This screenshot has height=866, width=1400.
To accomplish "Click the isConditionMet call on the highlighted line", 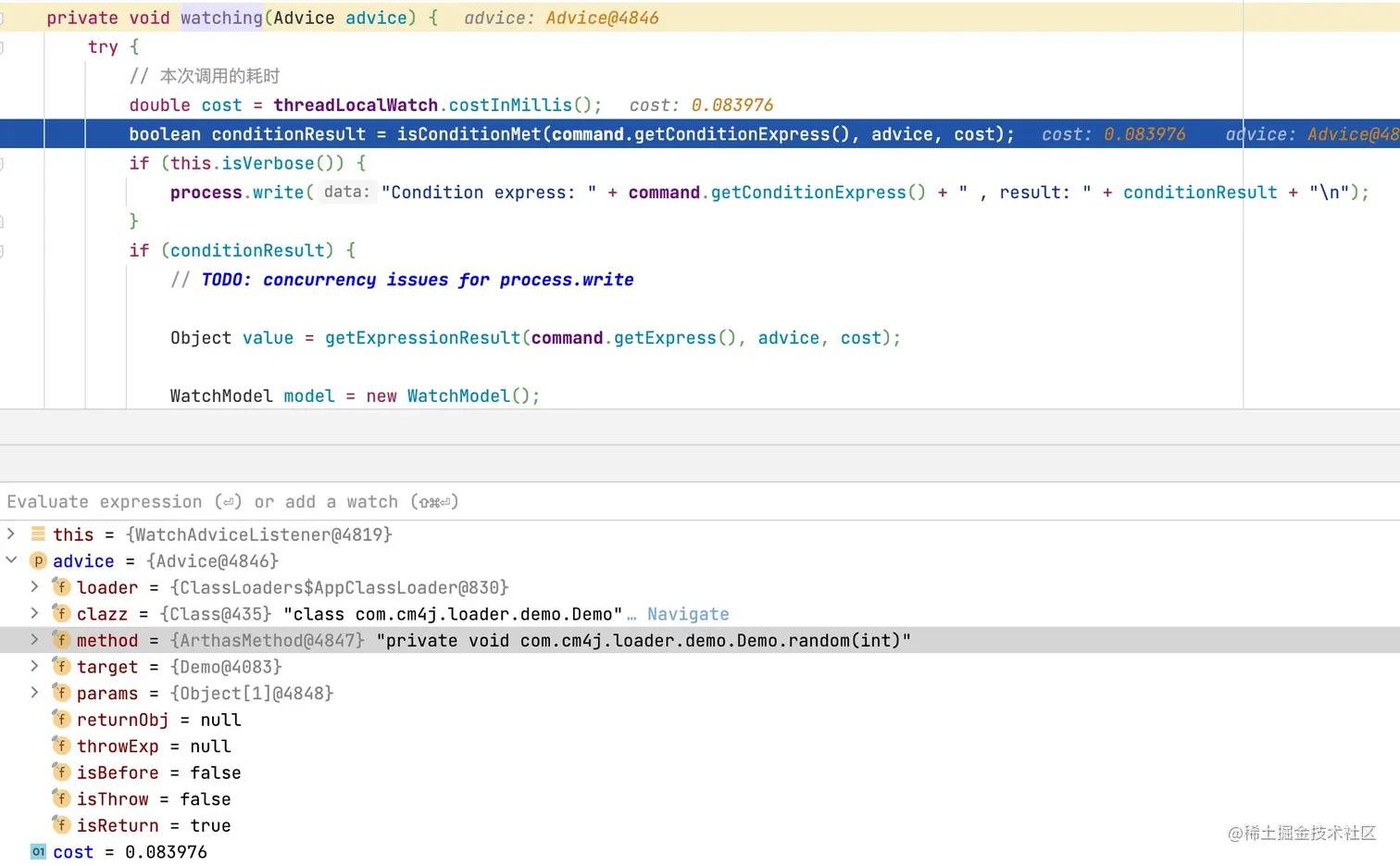I will [x=469, y=134].
